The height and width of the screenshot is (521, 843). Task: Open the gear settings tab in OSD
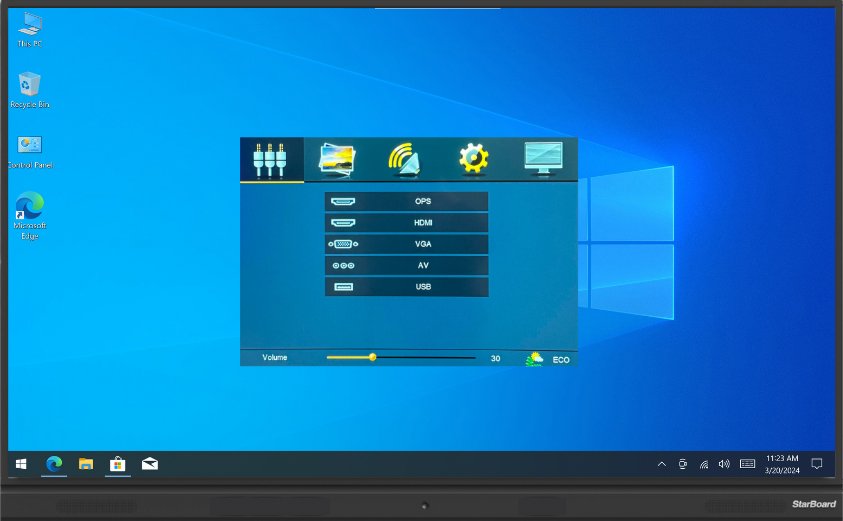[473, 159]
